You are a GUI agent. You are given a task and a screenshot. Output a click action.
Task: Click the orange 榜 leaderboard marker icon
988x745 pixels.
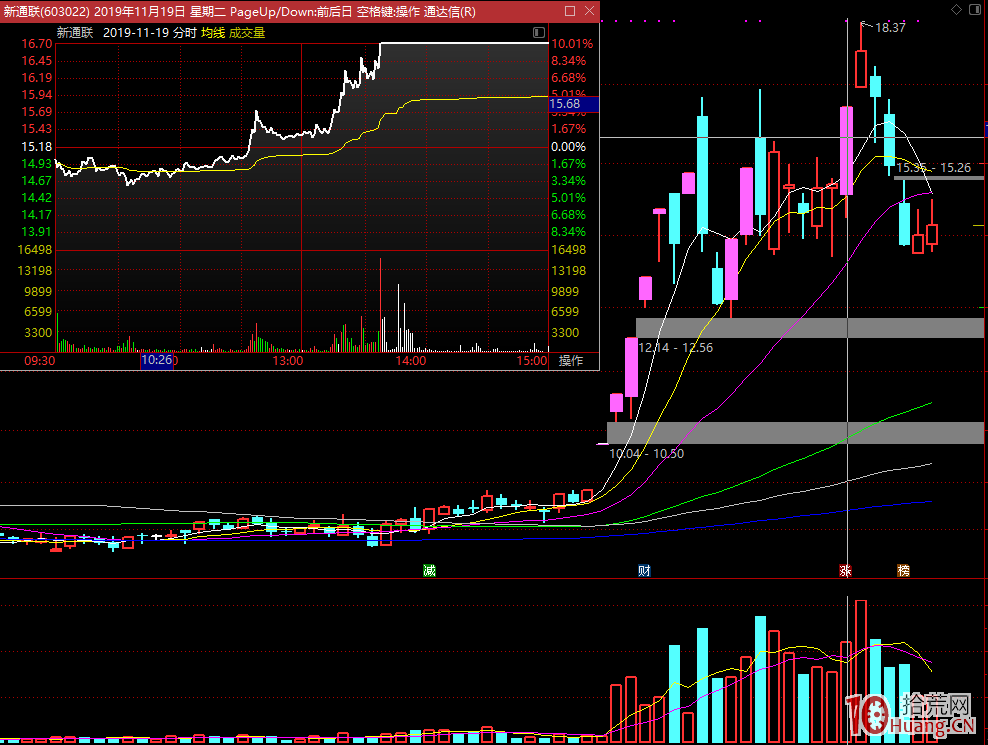pos(904,571)
